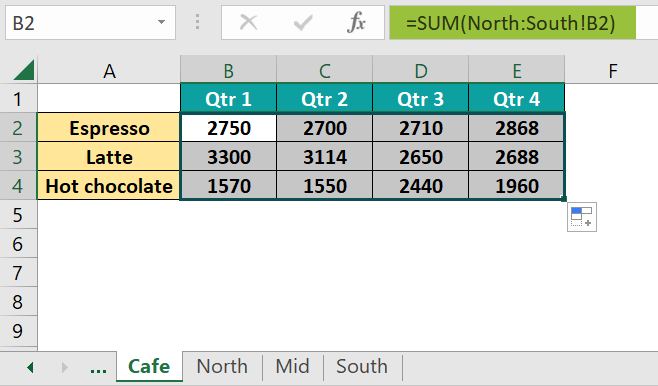Click the formula bar vertical dots handle
658x386 pixels.
197,22
